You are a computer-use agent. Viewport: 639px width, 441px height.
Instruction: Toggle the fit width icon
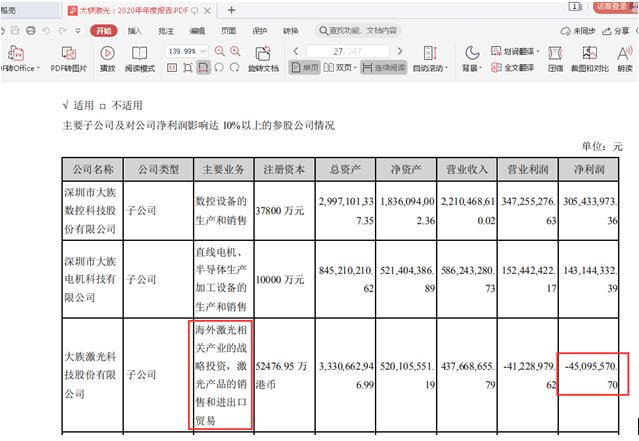point(203,67)
